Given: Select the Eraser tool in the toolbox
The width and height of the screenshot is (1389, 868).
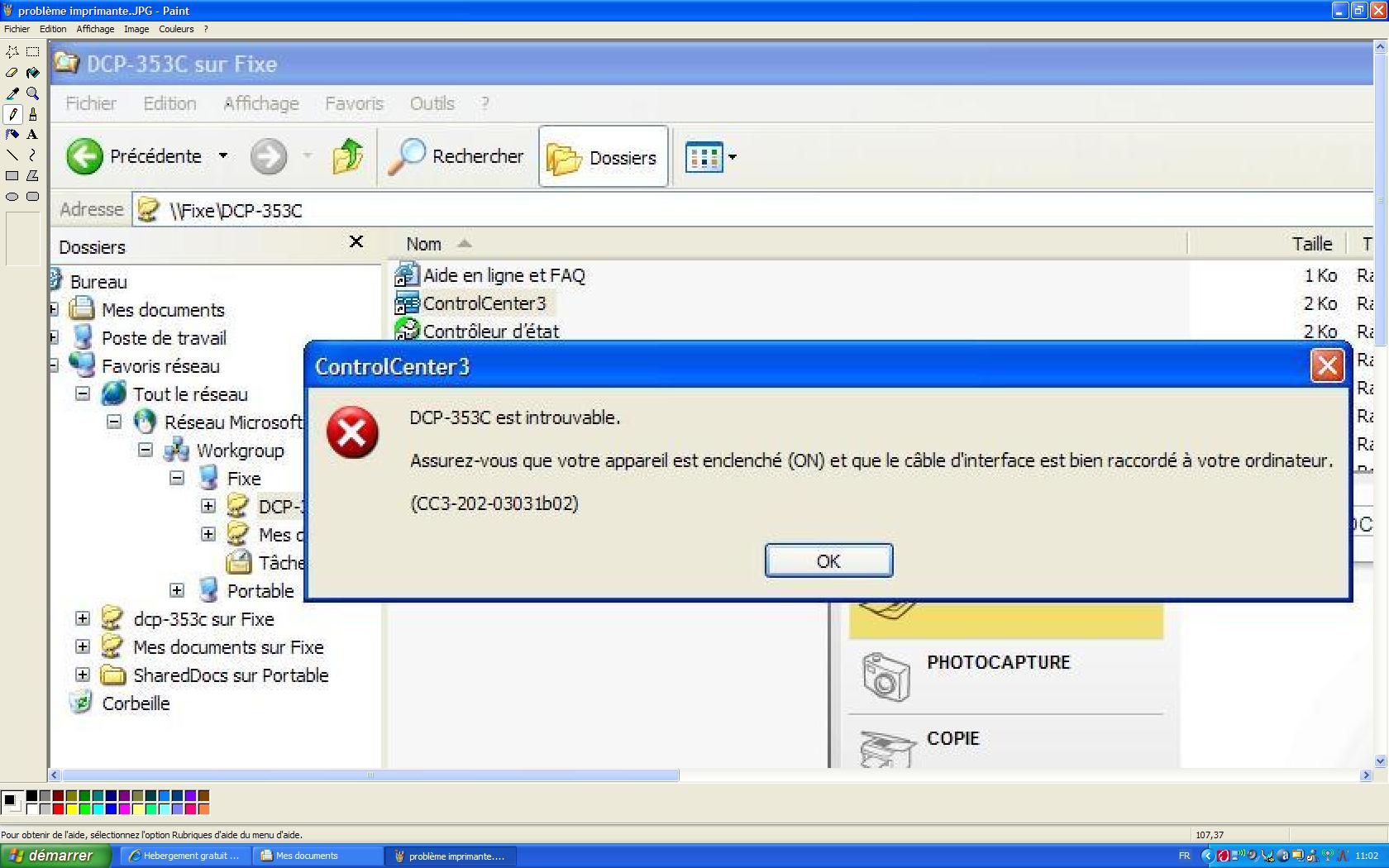Looking at the screenshot, I should tap(12, 73).
